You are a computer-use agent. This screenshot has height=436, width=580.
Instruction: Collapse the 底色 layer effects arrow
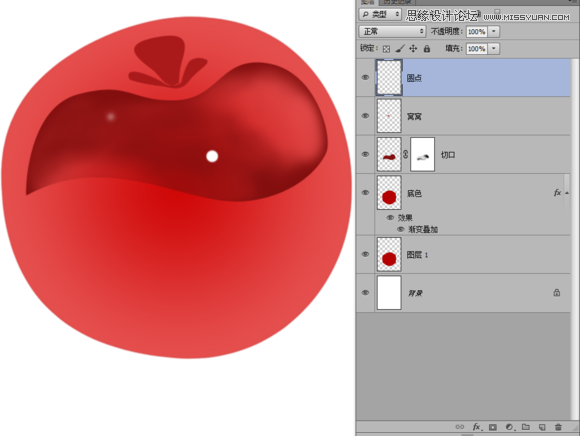567,193
